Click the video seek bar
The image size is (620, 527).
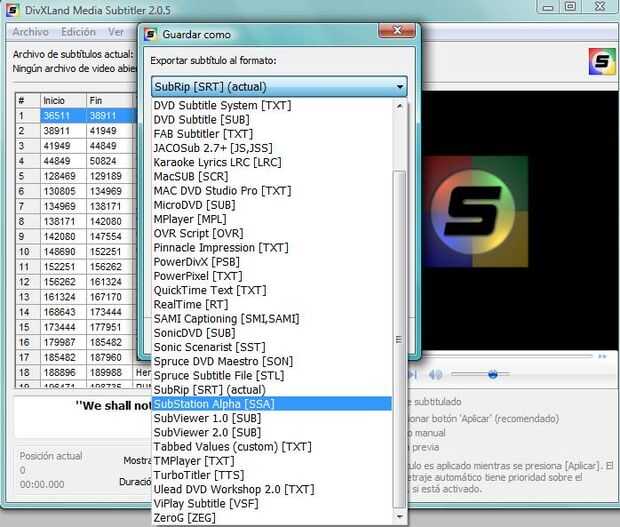(508, 356)
